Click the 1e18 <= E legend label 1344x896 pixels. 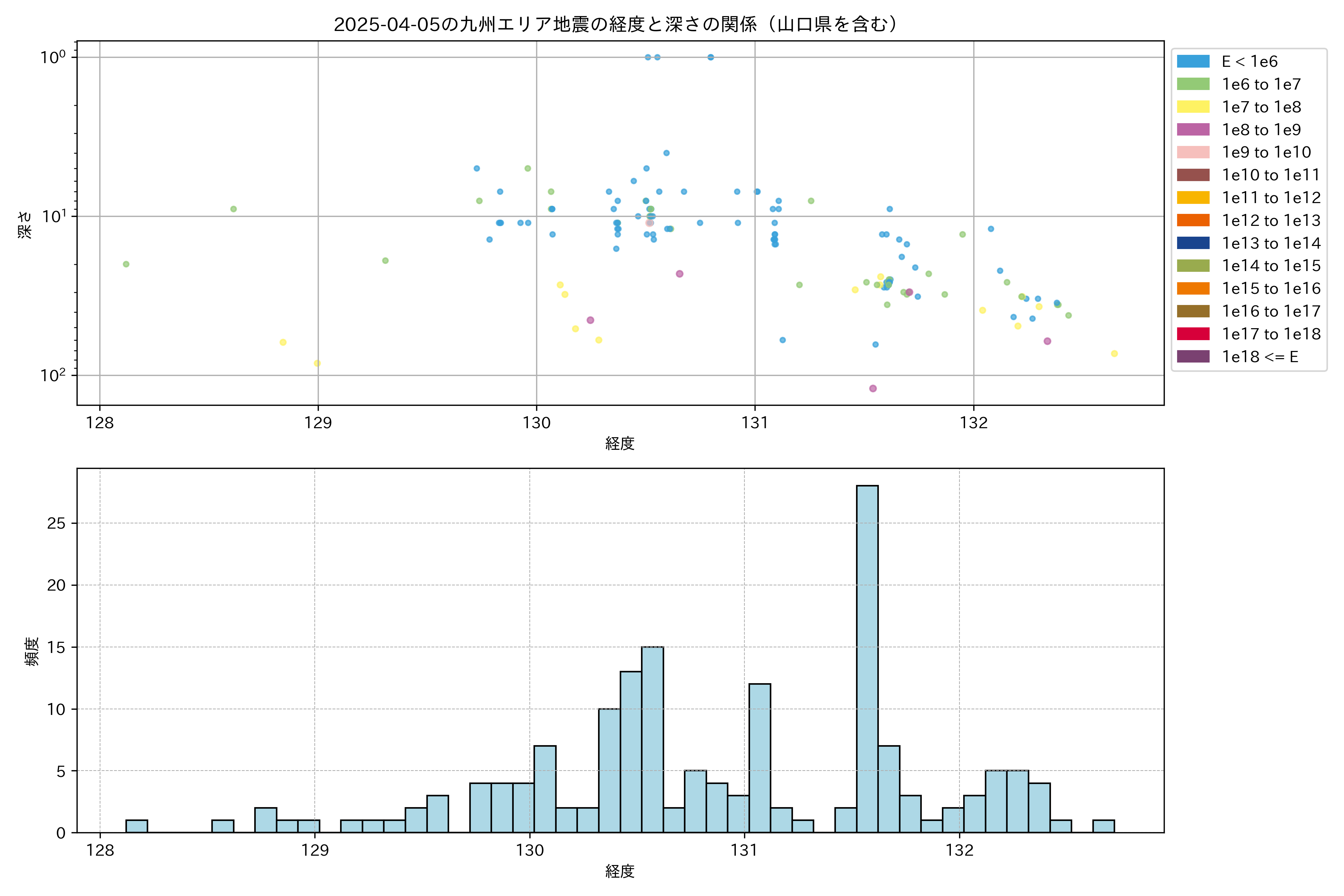tap(1260, 357)
